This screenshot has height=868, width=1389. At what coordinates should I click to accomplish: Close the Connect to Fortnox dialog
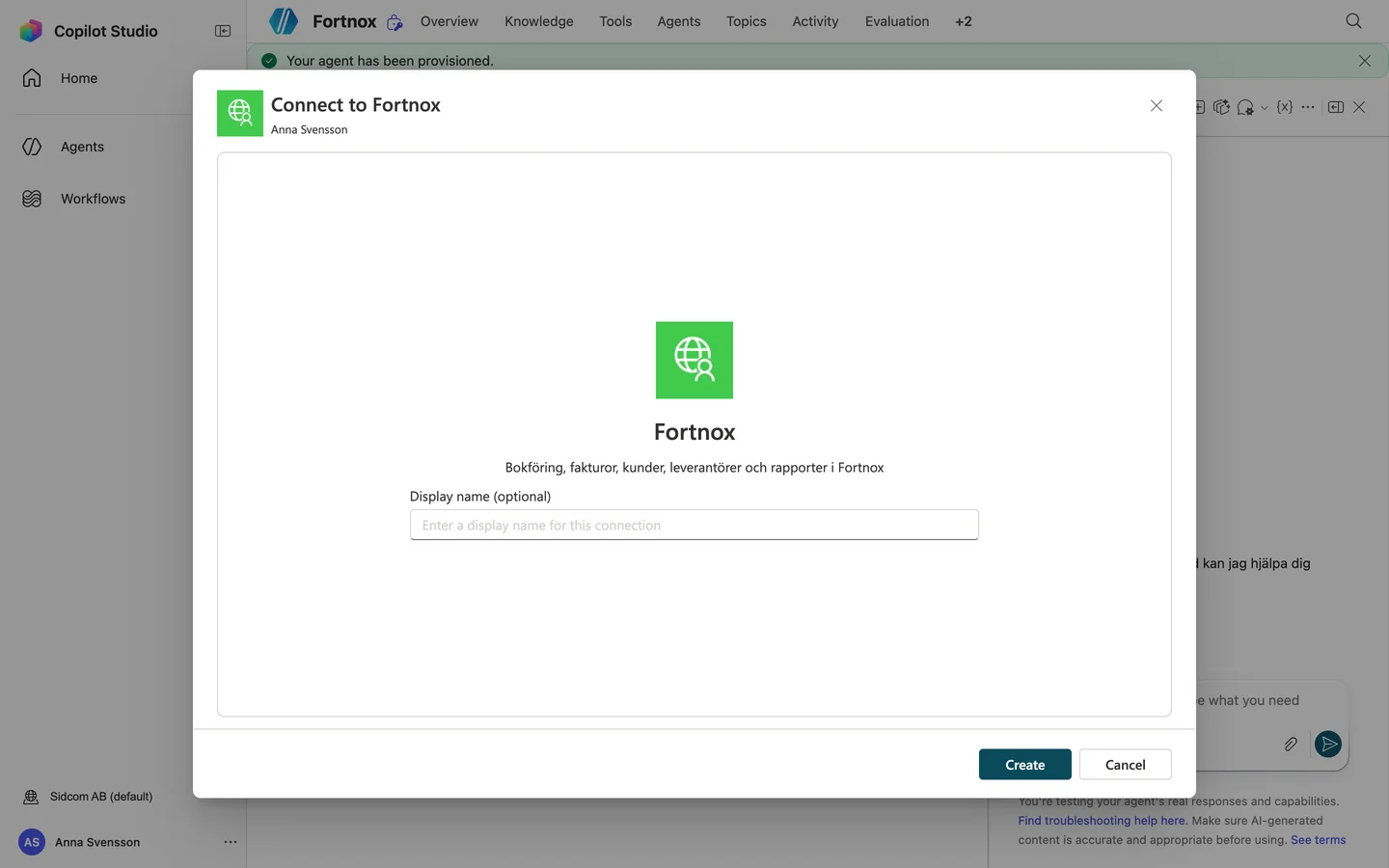point(1157,106)
